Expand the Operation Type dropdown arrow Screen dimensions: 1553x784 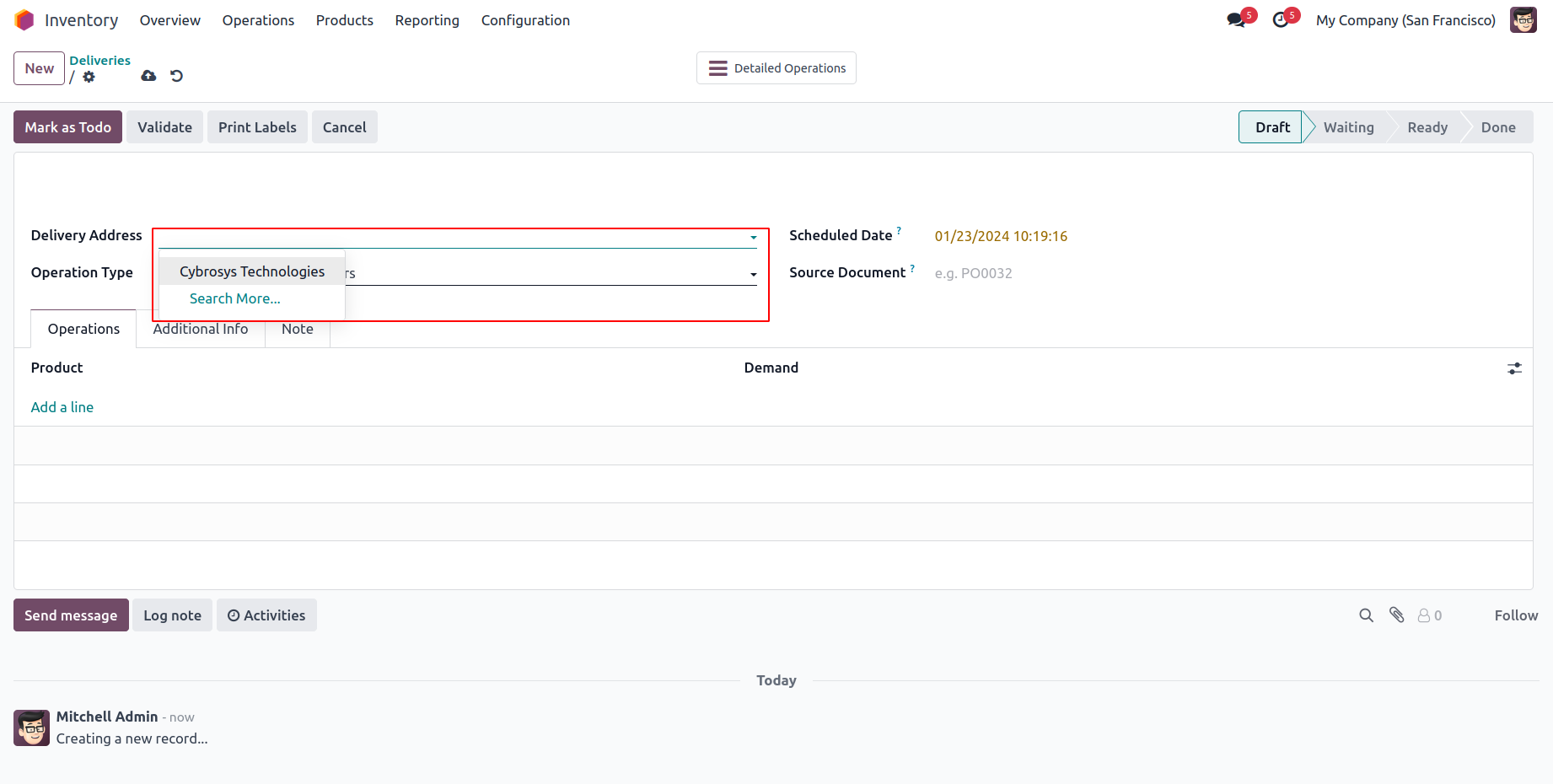[x=754, y=275]
